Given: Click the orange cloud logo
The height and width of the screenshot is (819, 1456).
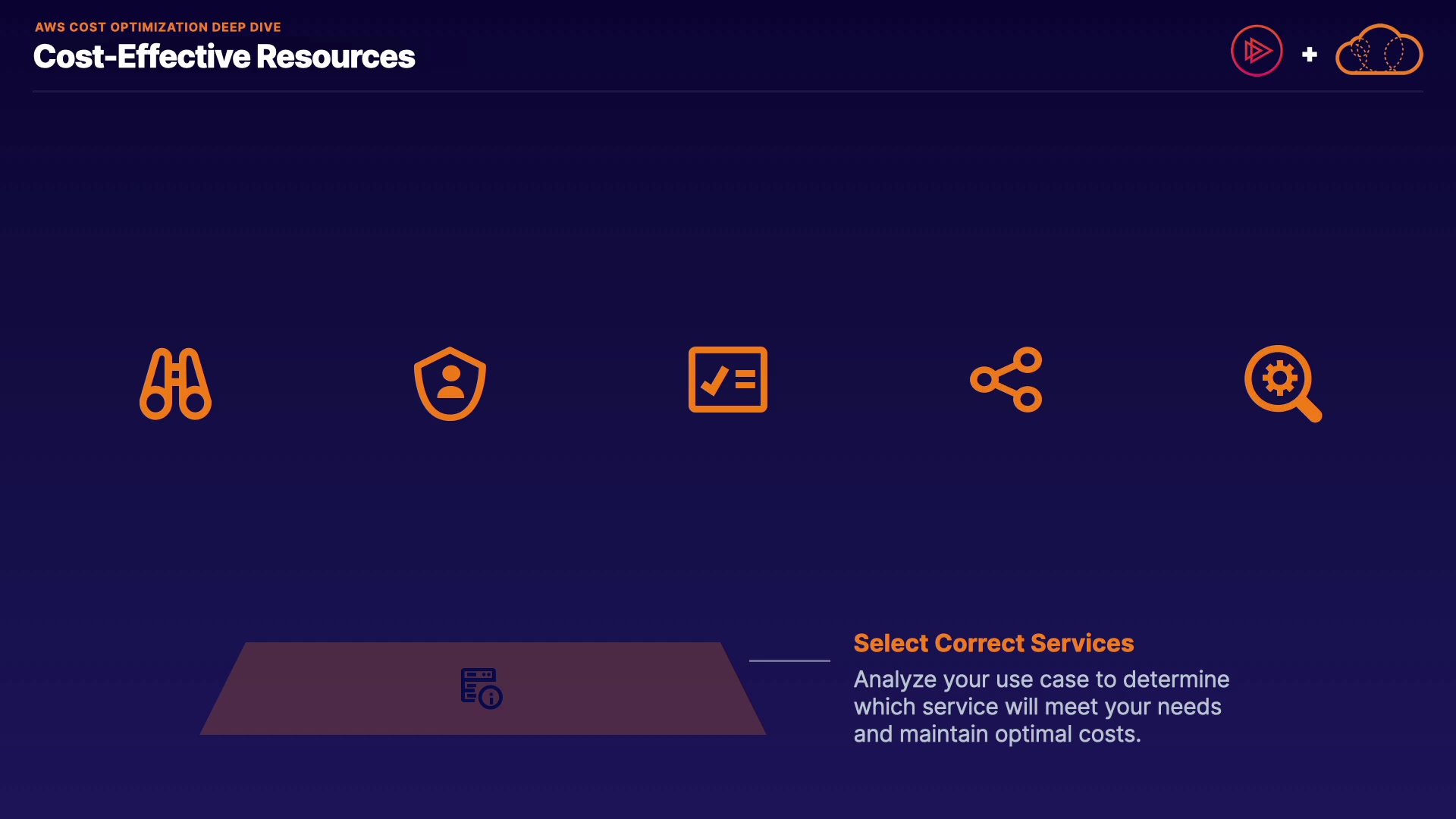Looking at the screenshot, I should click(1379, 51).
